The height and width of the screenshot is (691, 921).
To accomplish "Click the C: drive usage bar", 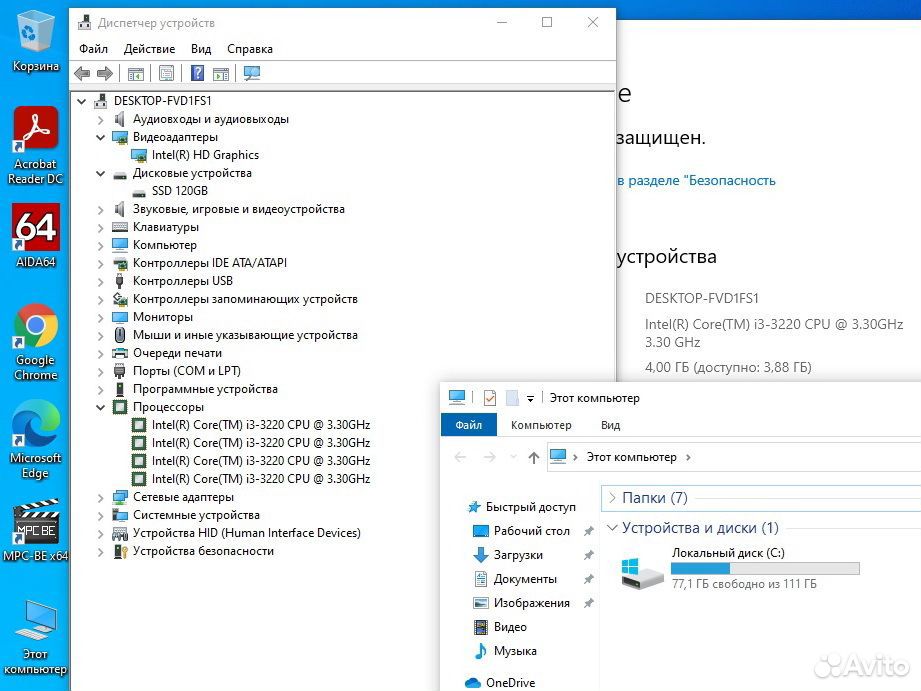I will pyautogui.click(x=765, y=568).
